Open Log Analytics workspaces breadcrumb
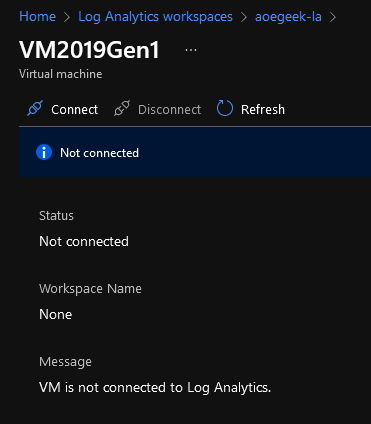Viewport: 371px width, 424px height. (155, 17)
